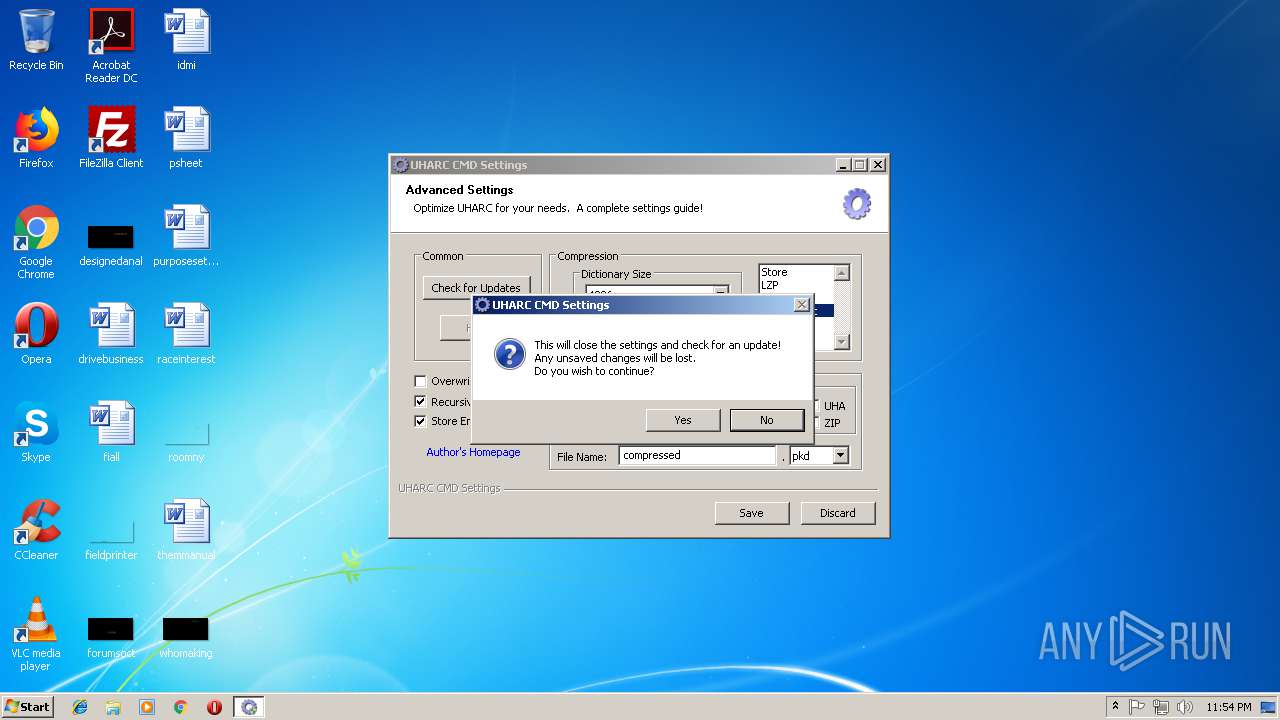
Task: Open media player taskbar icon
Action: pos(147,707)
